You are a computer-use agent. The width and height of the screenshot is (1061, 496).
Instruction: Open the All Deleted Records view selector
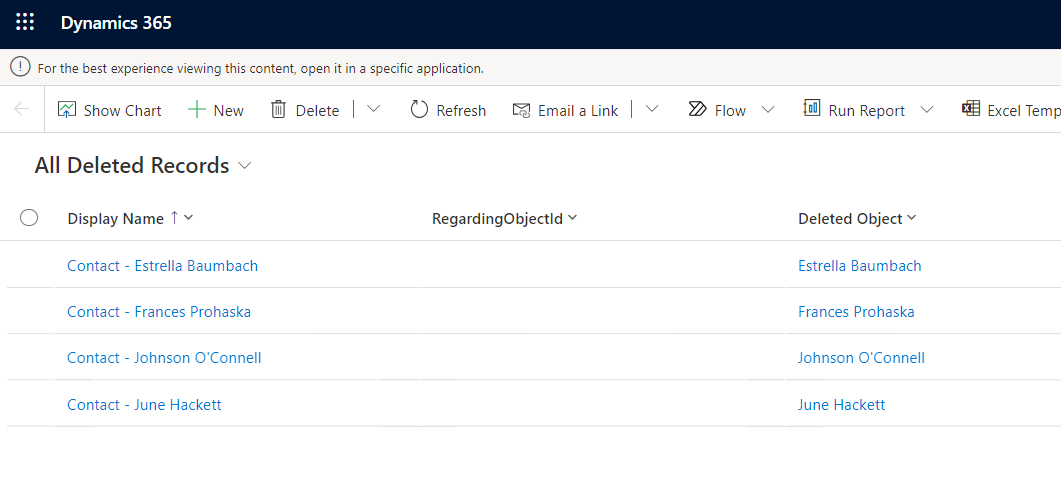click(143, 166)
